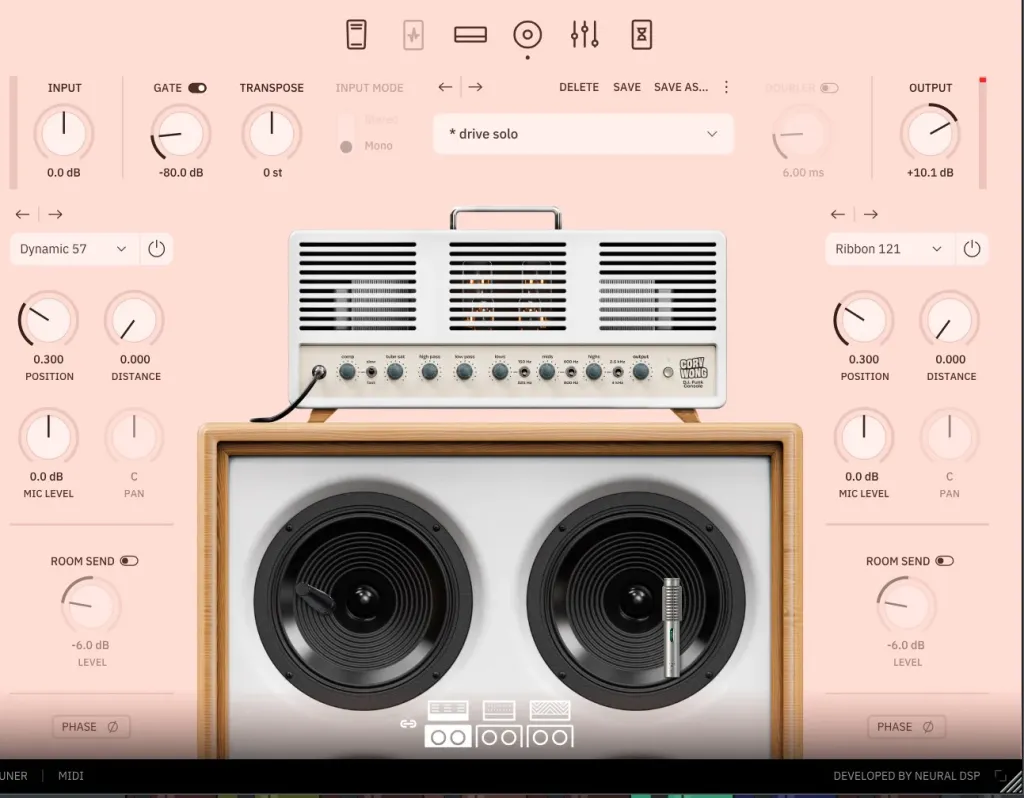Select the cabinet speaker section icon

point(527,35)
